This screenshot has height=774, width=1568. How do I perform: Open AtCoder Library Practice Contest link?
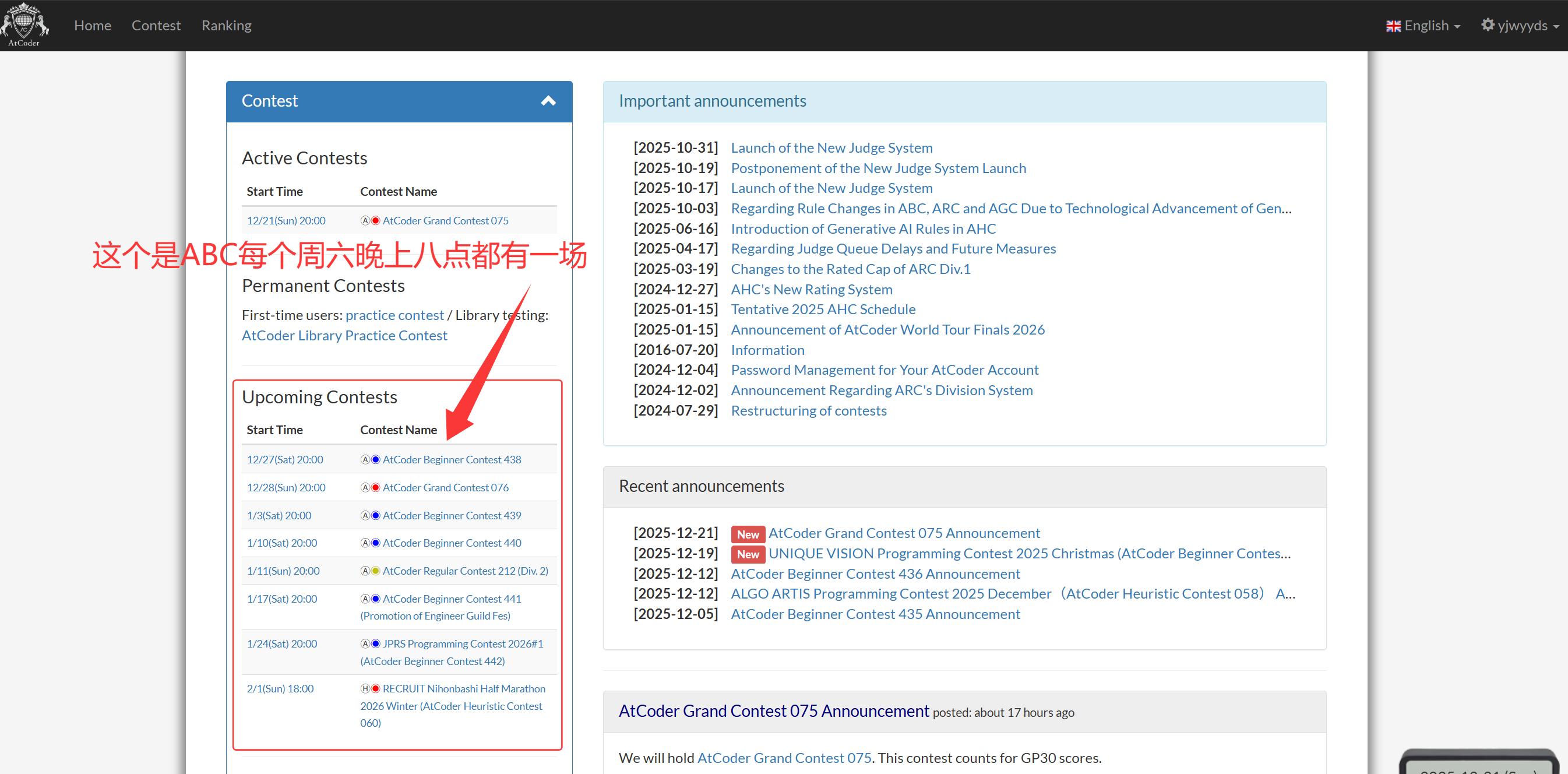click(x=344, y=336)
